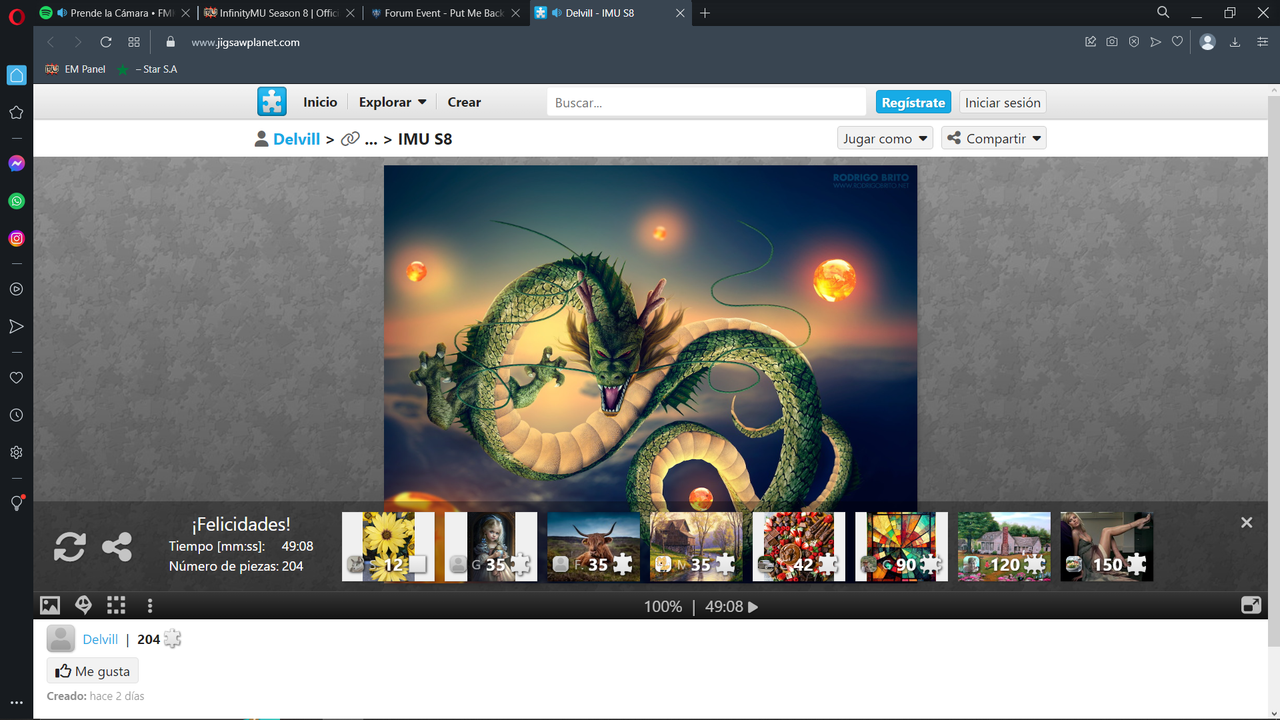
Task: Switch to InfinityMU Season 8 tab
Action: tap(278, 13)
